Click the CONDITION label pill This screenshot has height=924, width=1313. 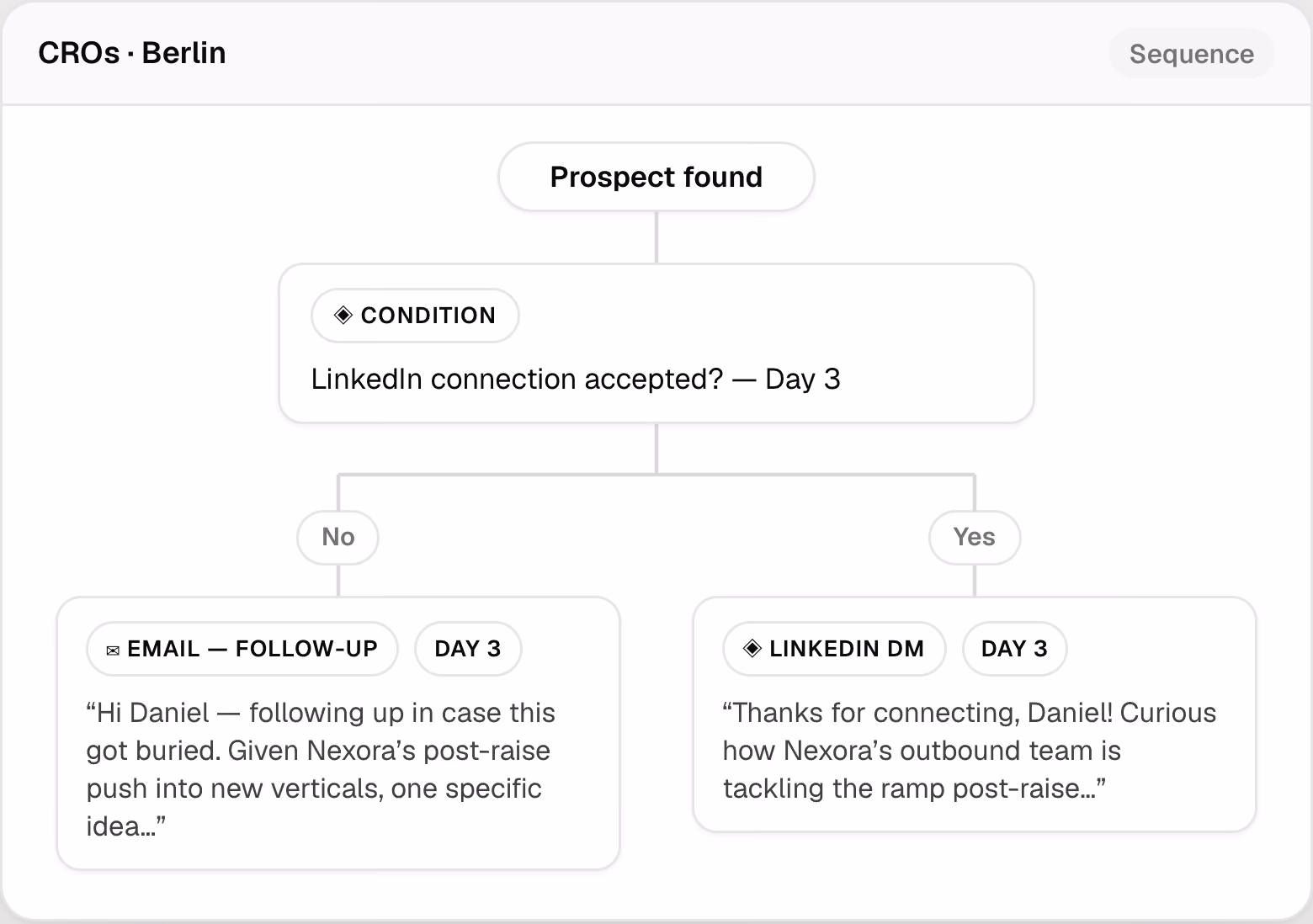[415, 316]
